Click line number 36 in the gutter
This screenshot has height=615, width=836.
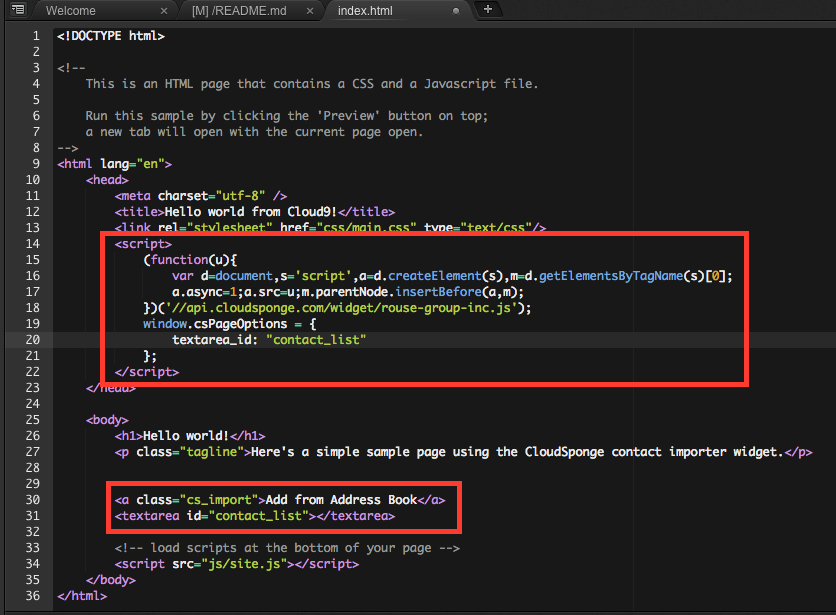coord(33,596)
